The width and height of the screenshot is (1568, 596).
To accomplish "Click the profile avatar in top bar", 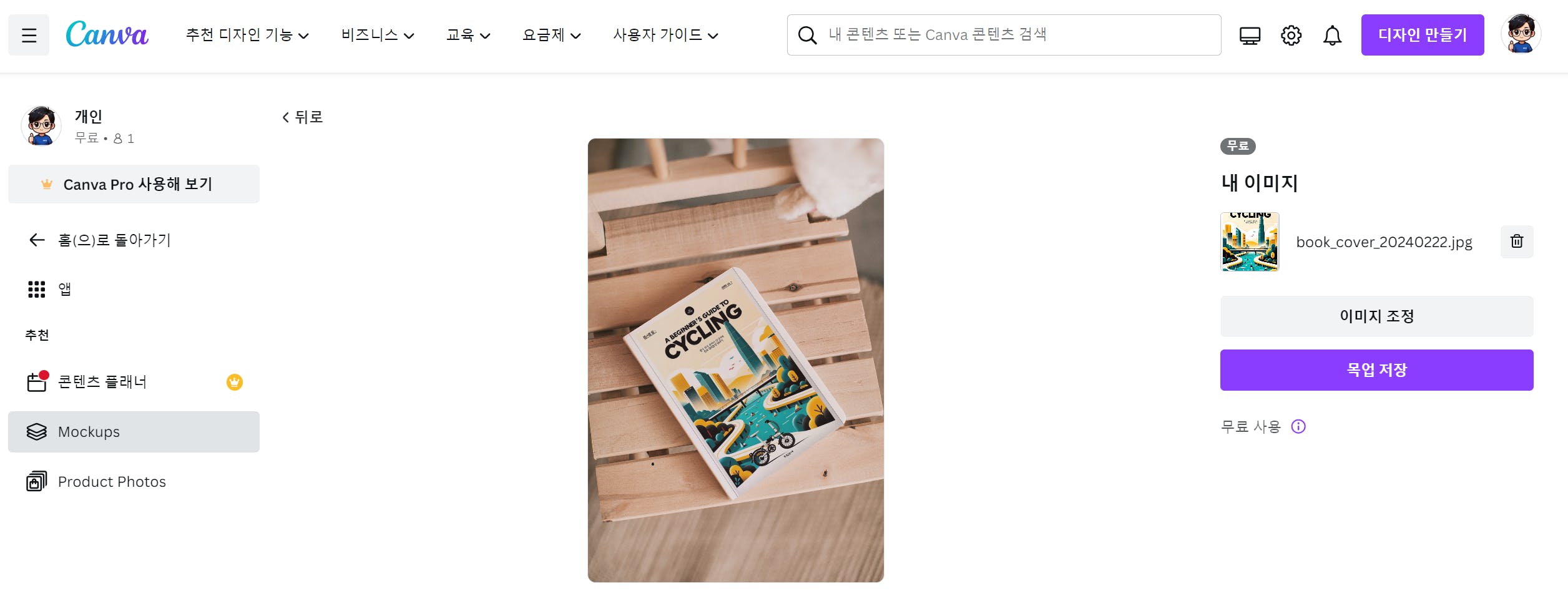I will point(1521,34).
